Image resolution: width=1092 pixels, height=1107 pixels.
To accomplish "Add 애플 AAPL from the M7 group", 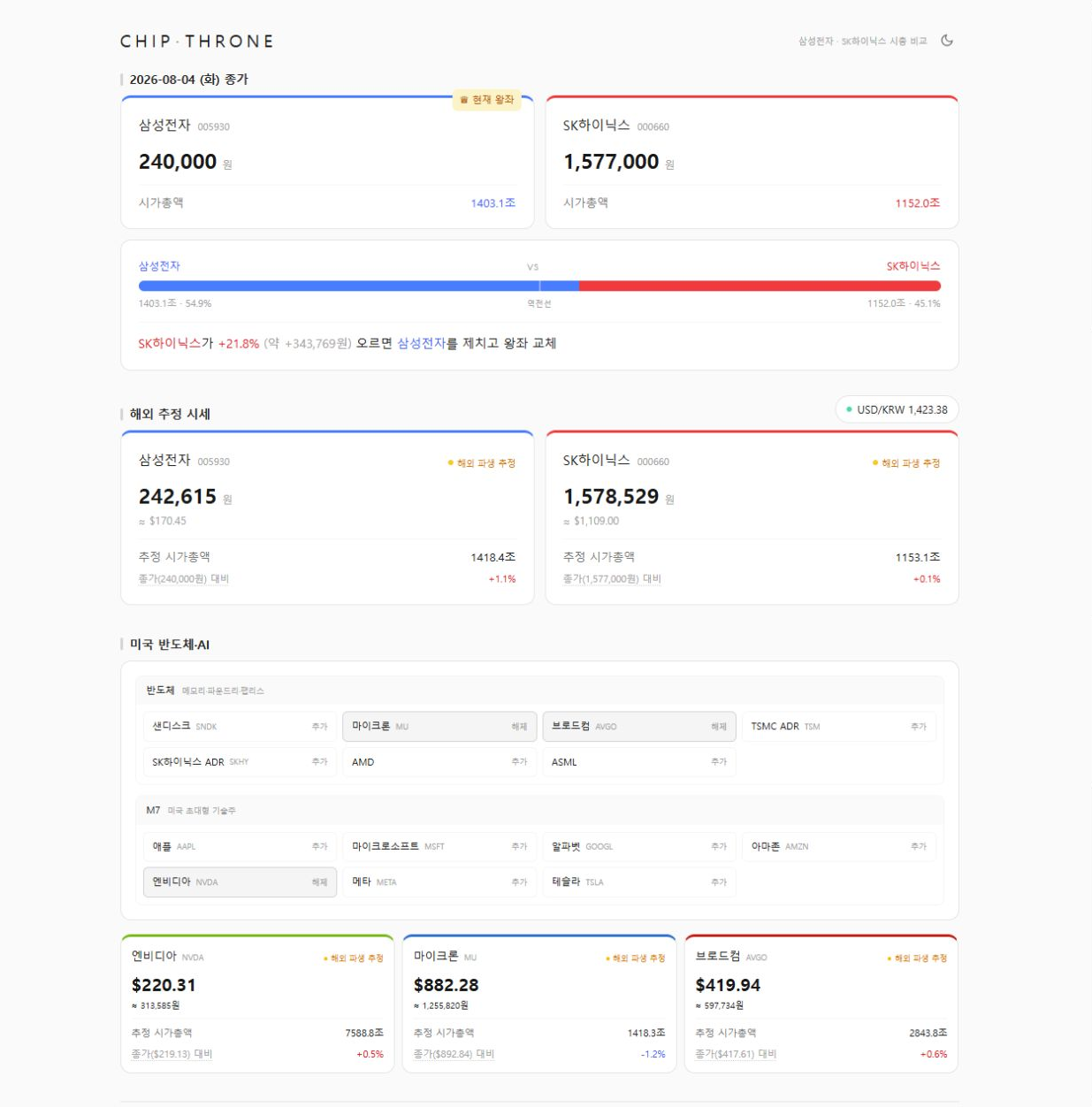I will tap(240, 847).
